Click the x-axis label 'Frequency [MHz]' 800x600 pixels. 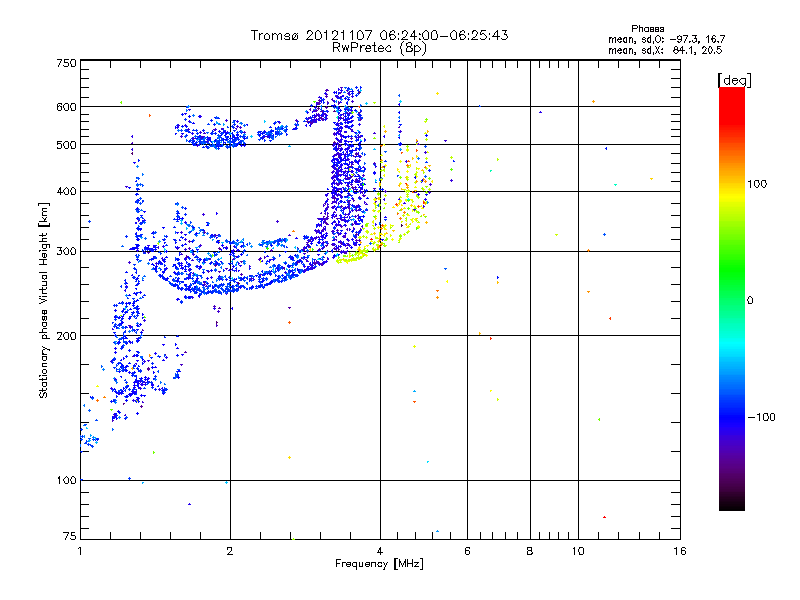click(x=379, y=564)
